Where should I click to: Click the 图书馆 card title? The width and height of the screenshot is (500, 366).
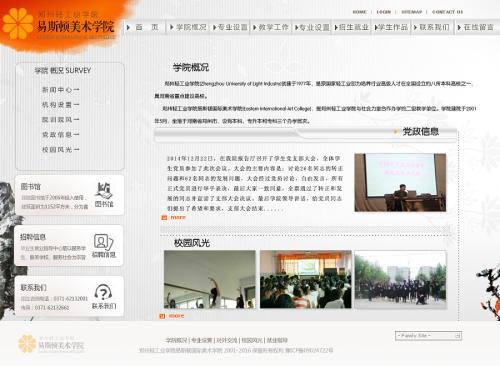pos(31,187)
